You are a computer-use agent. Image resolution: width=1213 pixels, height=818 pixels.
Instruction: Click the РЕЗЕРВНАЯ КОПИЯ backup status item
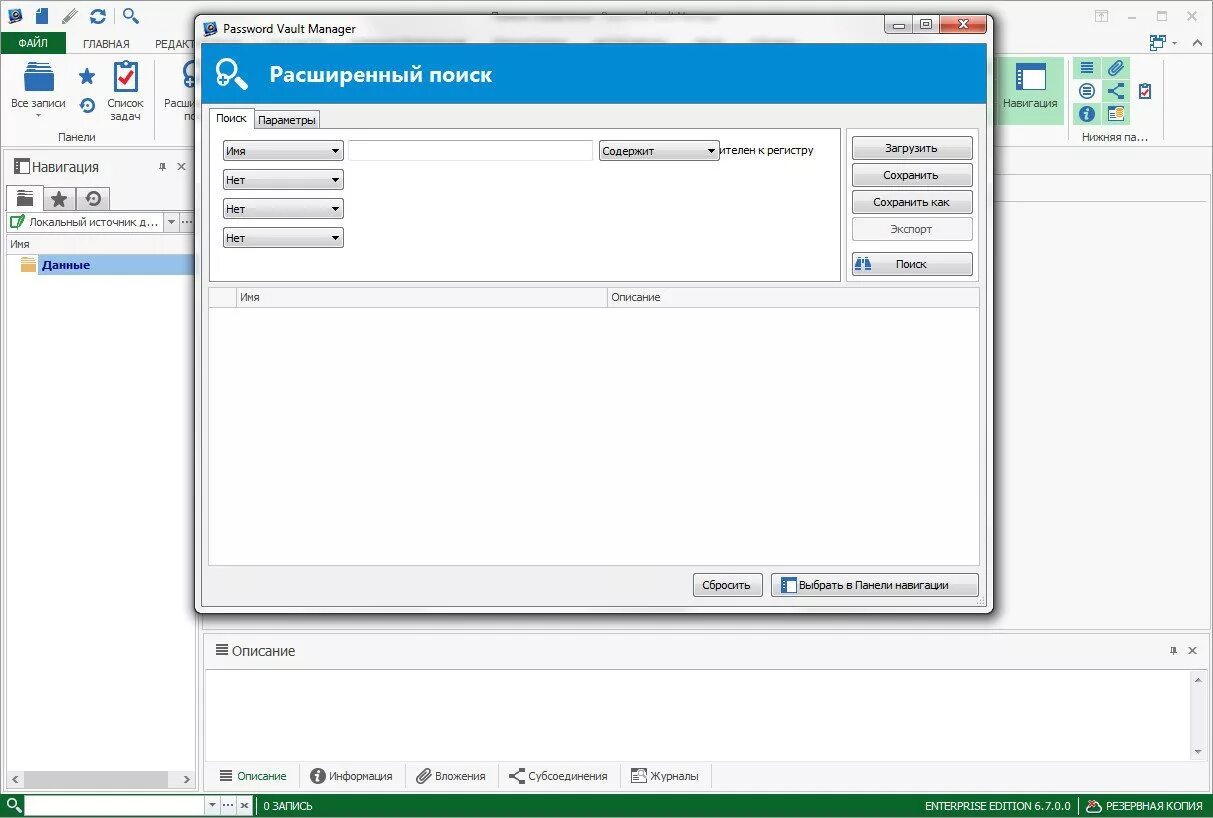(x=1146, y=806)
